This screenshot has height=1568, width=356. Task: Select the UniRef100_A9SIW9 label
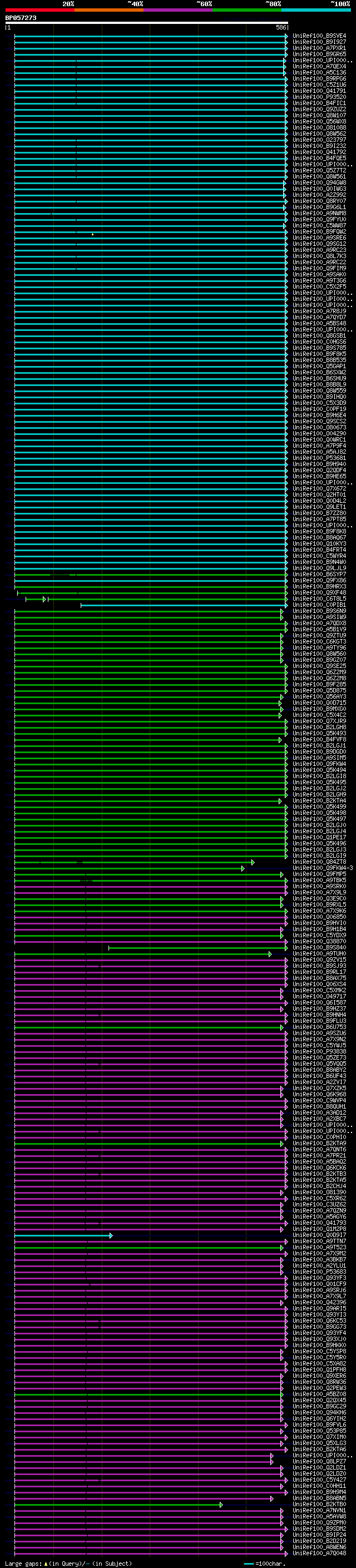[319, 617]
